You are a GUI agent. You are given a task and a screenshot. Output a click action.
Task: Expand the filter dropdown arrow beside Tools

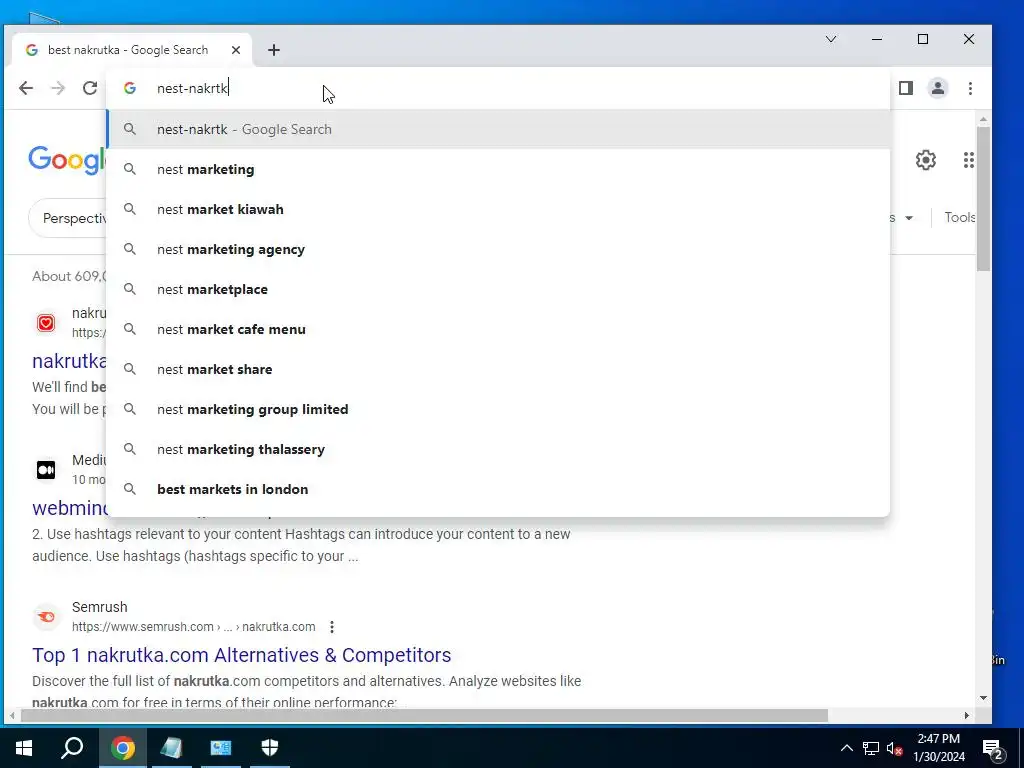point(908,218)
